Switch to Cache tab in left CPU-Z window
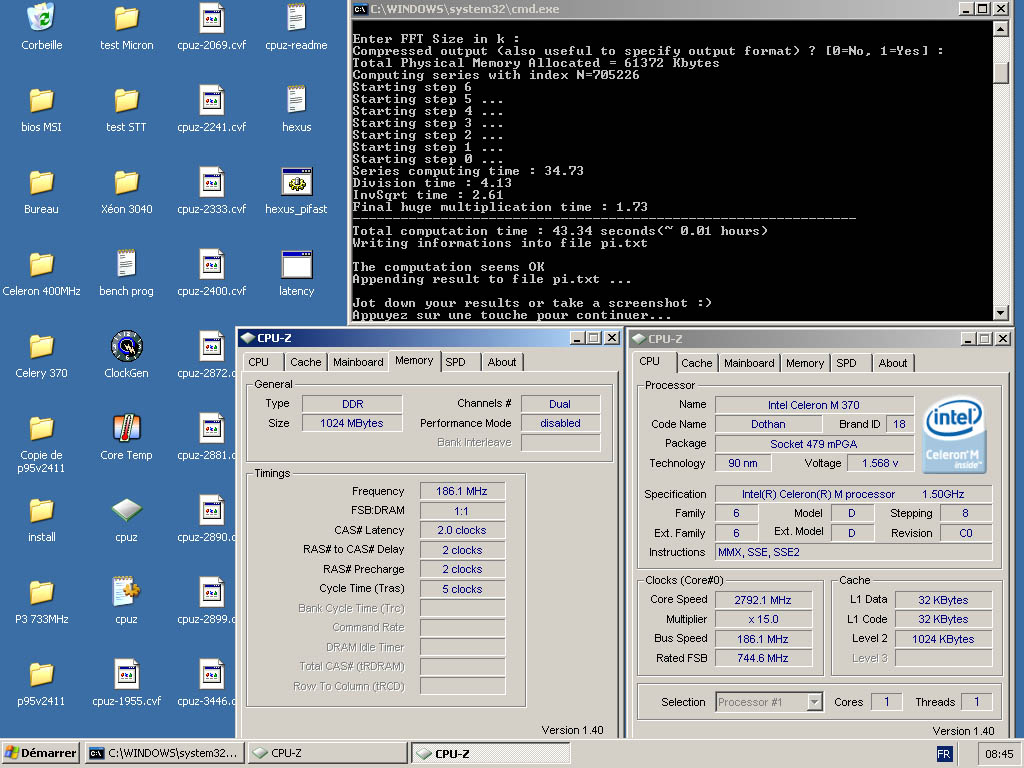Screen dimensions: 1024x768 pos(306,362)
